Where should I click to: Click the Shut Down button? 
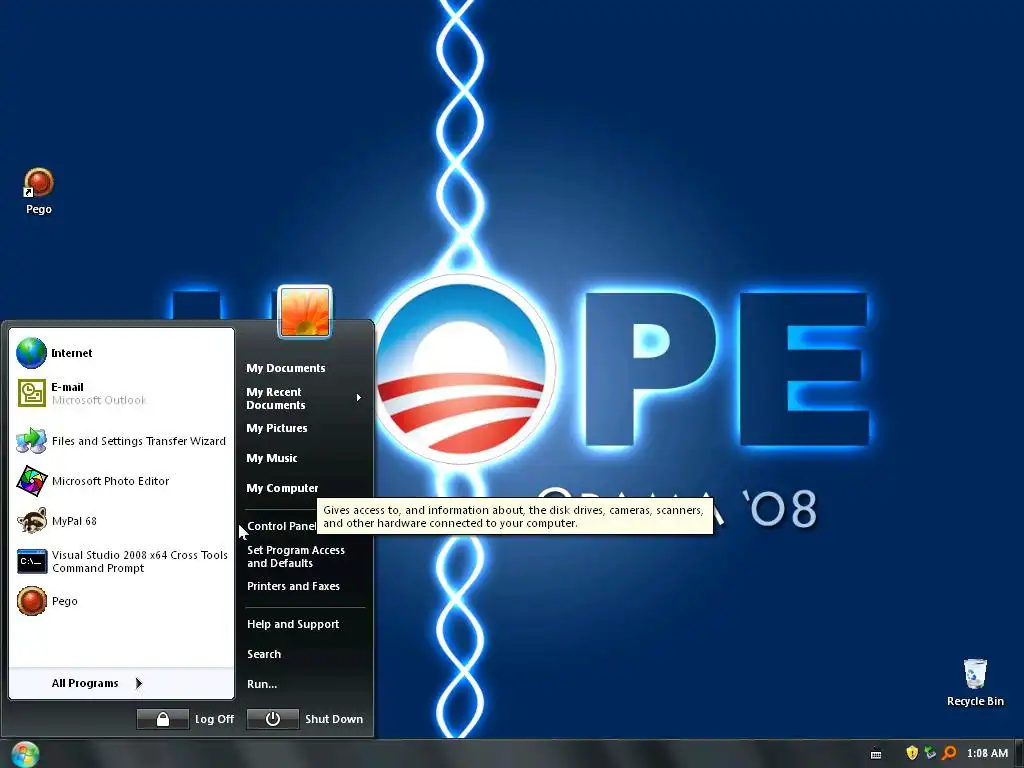(x=305, y=719)
